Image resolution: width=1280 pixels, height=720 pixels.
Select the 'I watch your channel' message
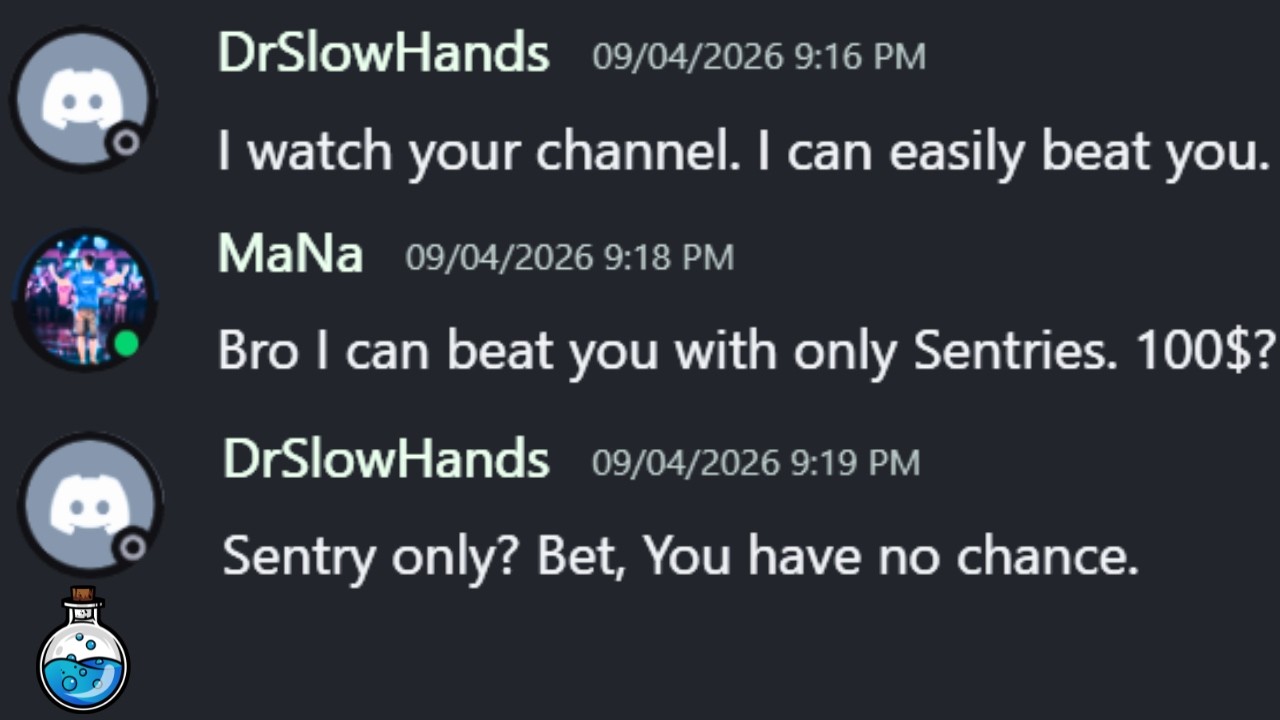[744, 153]
